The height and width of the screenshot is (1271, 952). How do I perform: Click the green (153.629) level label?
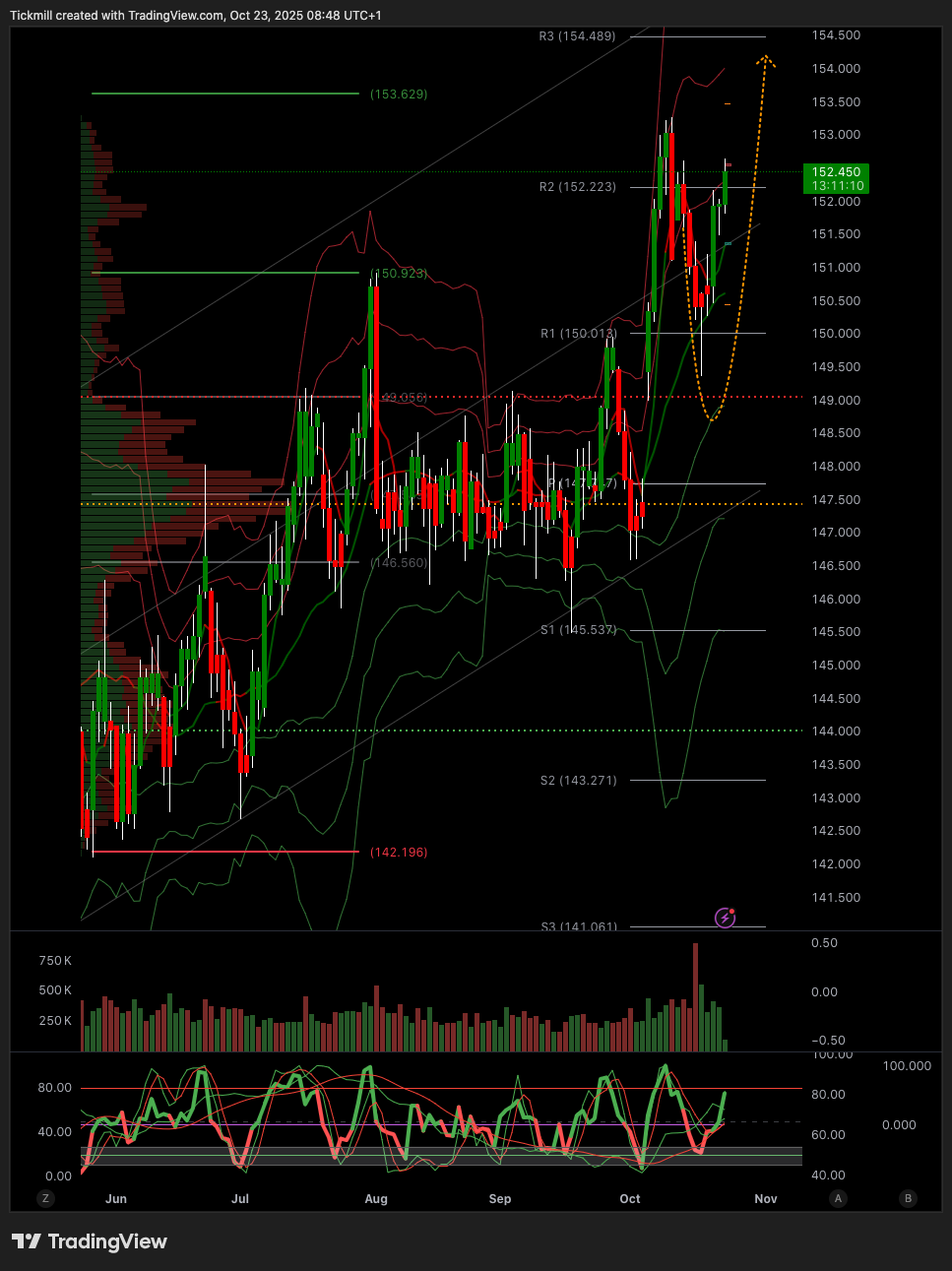click(399, 95)
